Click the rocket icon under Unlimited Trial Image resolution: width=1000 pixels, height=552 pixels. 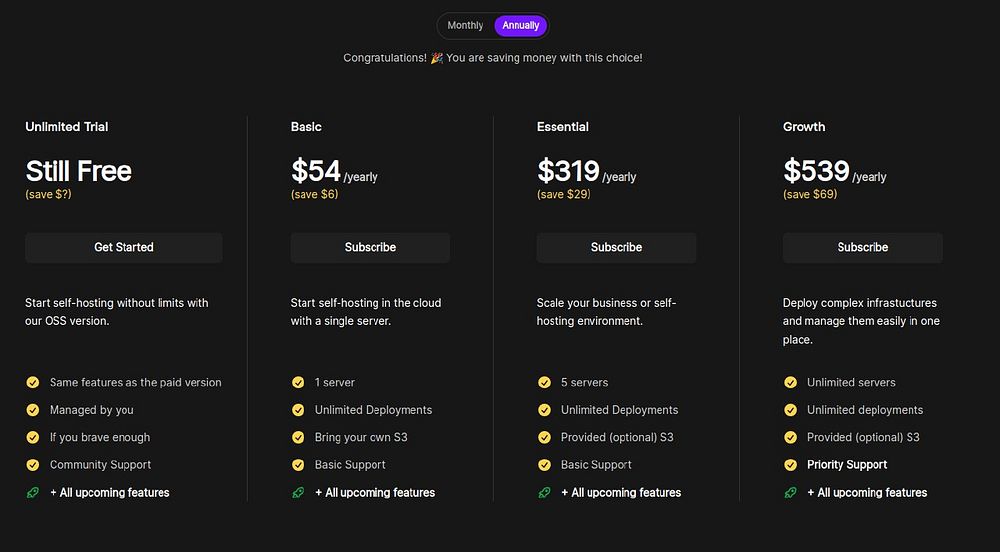point(32,492)
